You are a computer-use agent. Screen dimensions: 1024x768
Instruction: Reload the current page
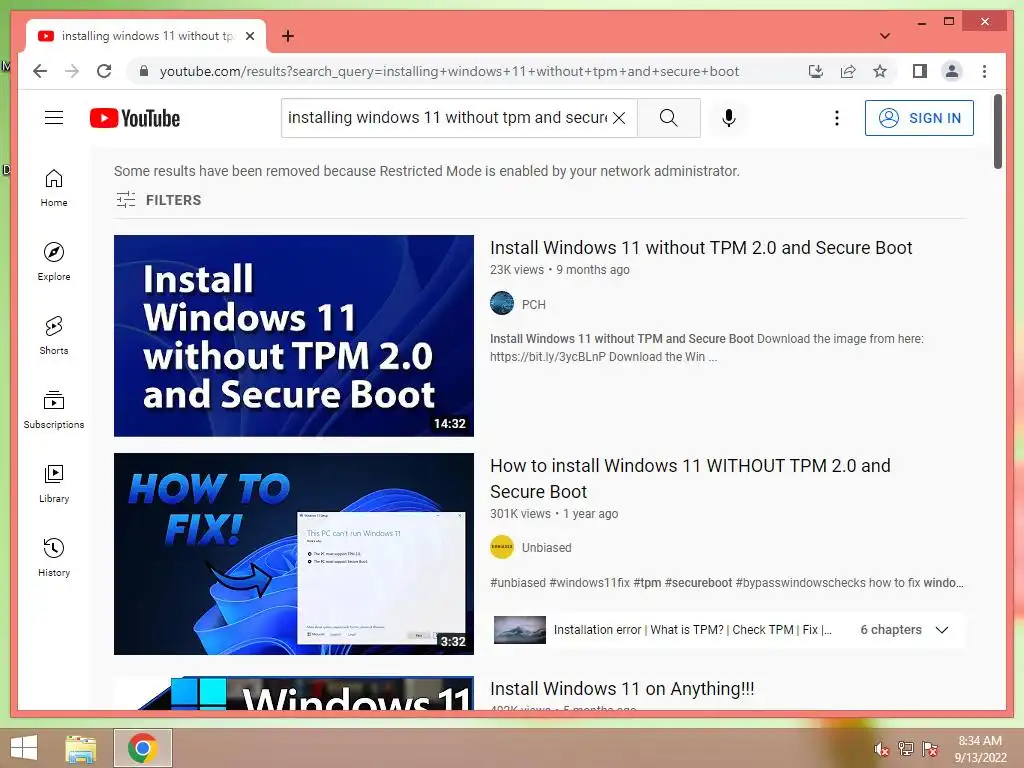point(104,71)
